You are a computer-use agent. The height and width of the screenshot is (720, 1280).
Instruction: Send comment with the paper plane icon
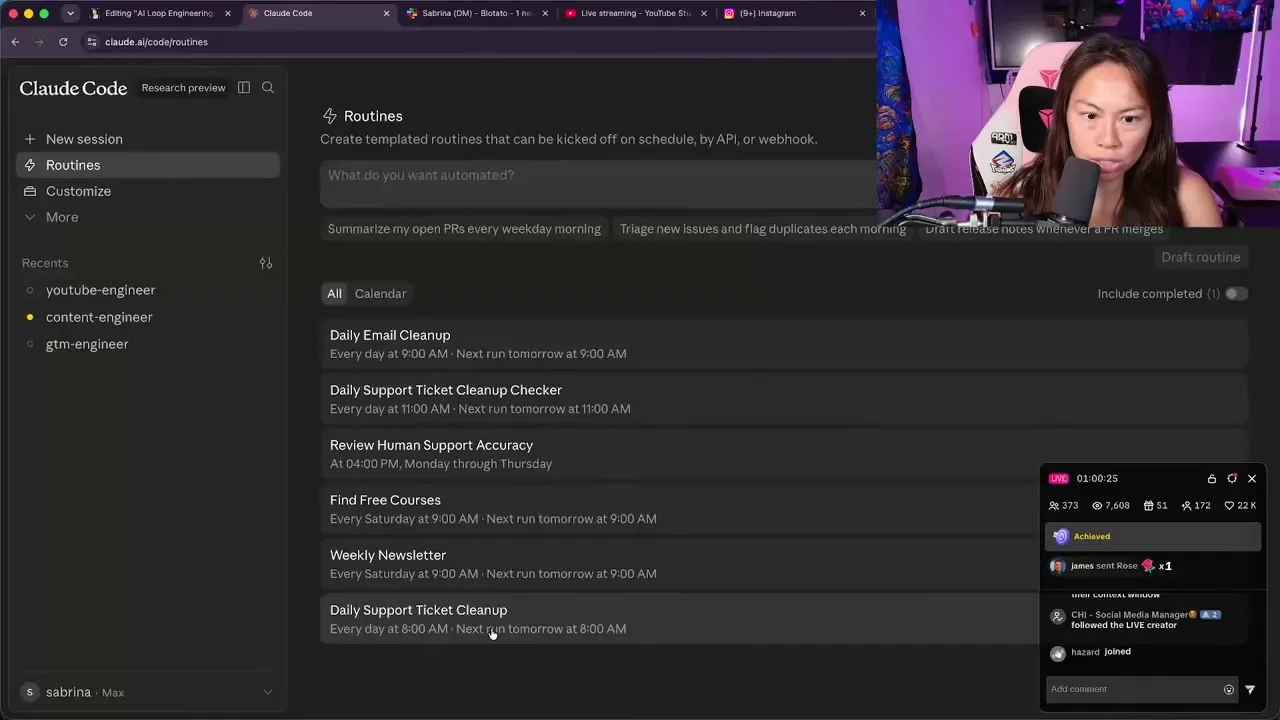(x=1250, y=689)
